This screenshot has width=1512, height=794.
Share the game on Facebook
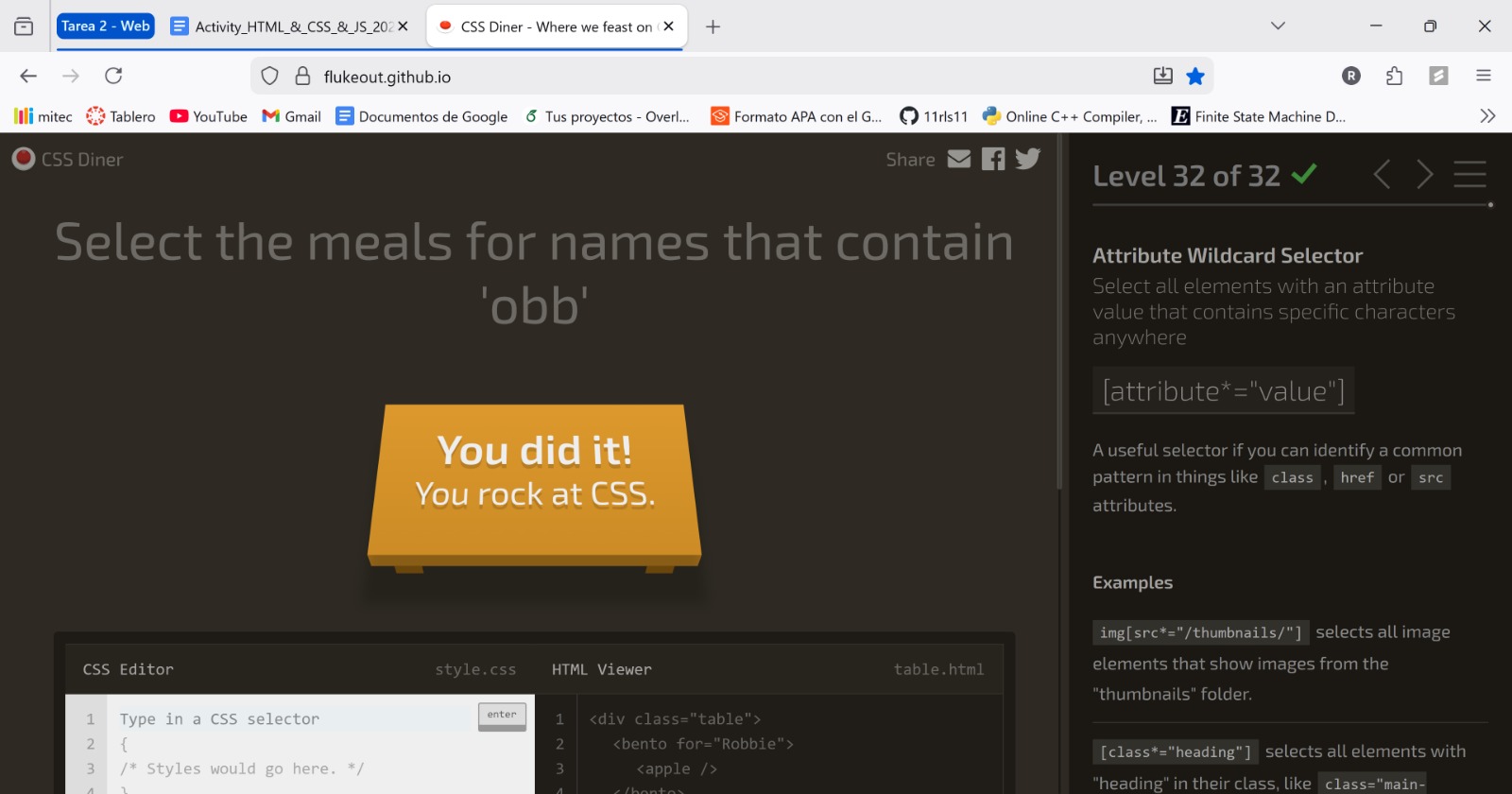[x=993, y=159]
